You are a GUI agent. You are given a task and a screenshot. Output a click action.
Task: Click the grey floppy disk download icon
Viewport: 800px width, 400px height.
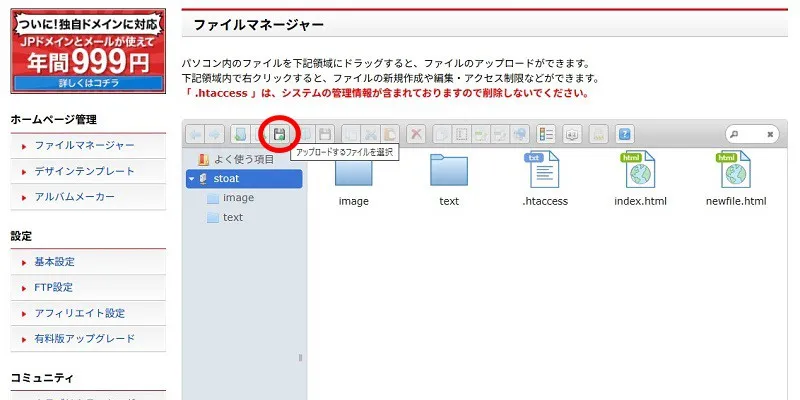click(x=324, y=135)
